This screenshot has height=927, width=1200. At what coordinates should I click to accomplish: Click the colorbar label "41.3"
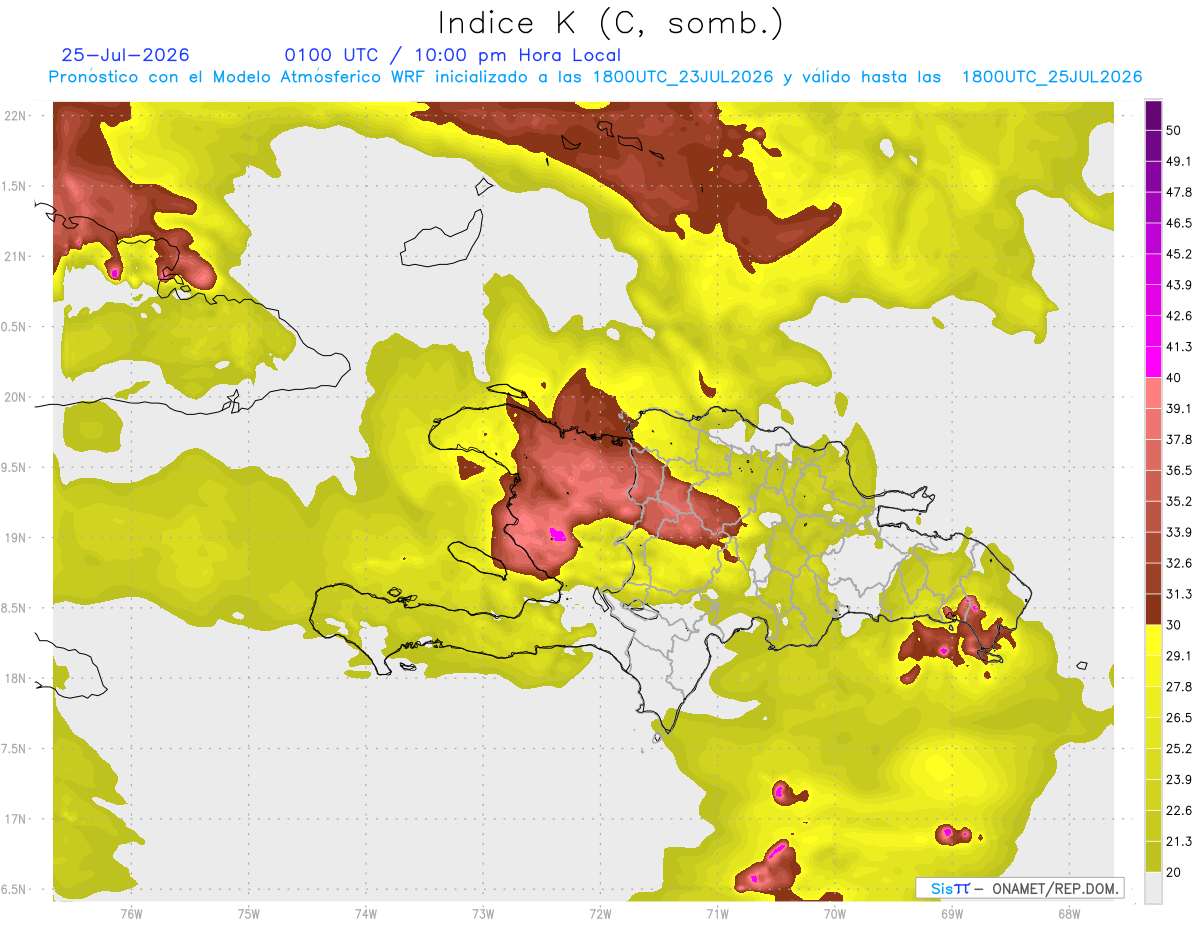click(x=1178, y=347)
